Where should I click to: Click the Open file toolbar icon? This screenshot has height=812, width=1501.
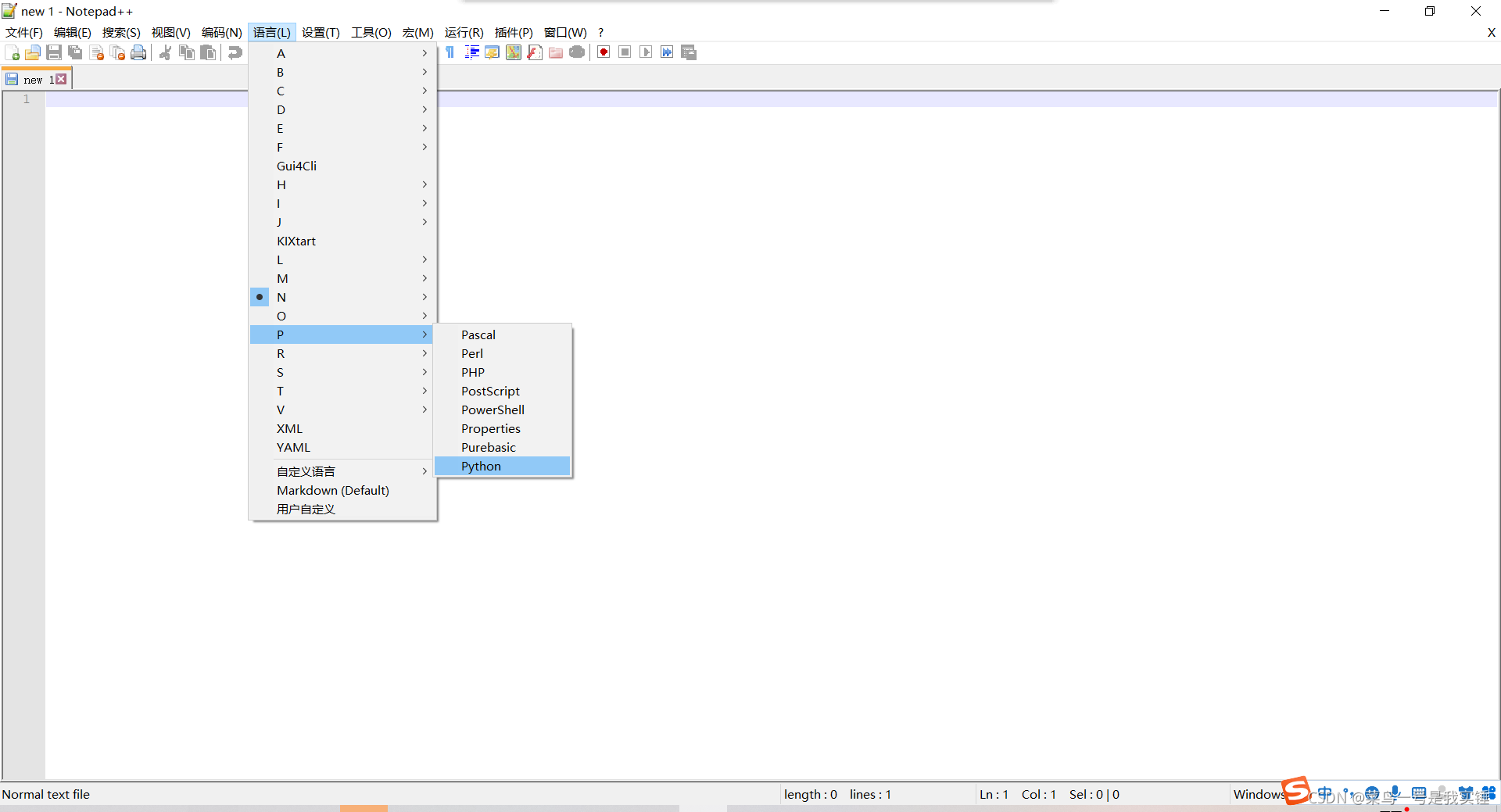coord(33,52)
